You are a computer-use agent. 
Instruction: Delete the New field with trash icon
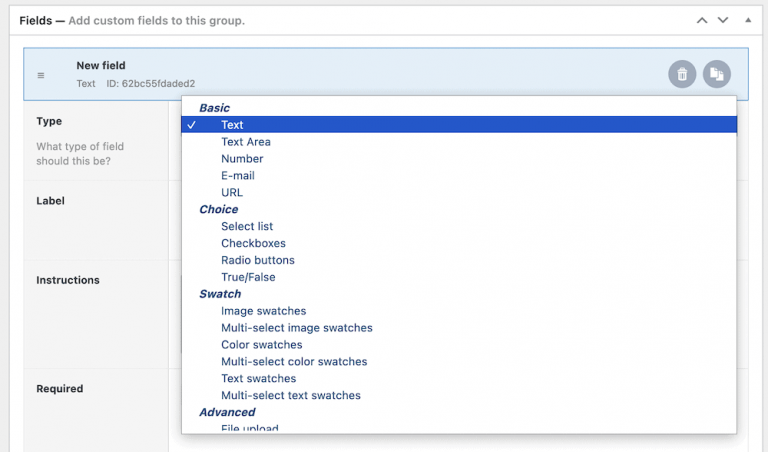pos(682,74)
